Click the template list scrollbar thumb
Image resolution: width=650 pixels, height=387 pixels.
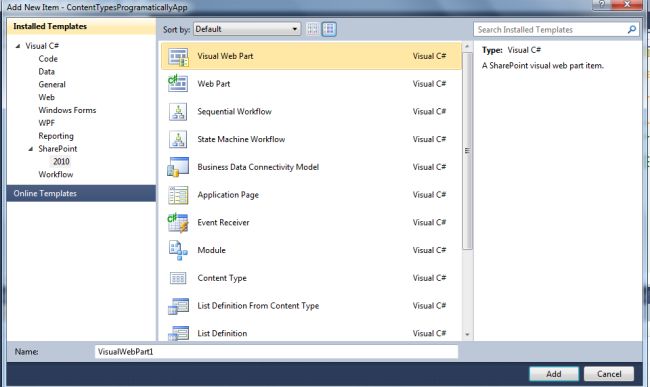click(467, 151)
